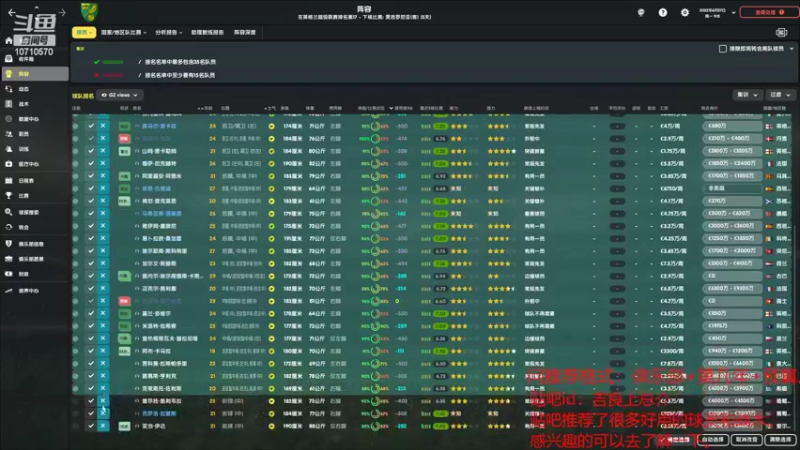The height and width of the screenshot is (450, 800).
Task: Open the club badge crest
Action: coord(89,12)
